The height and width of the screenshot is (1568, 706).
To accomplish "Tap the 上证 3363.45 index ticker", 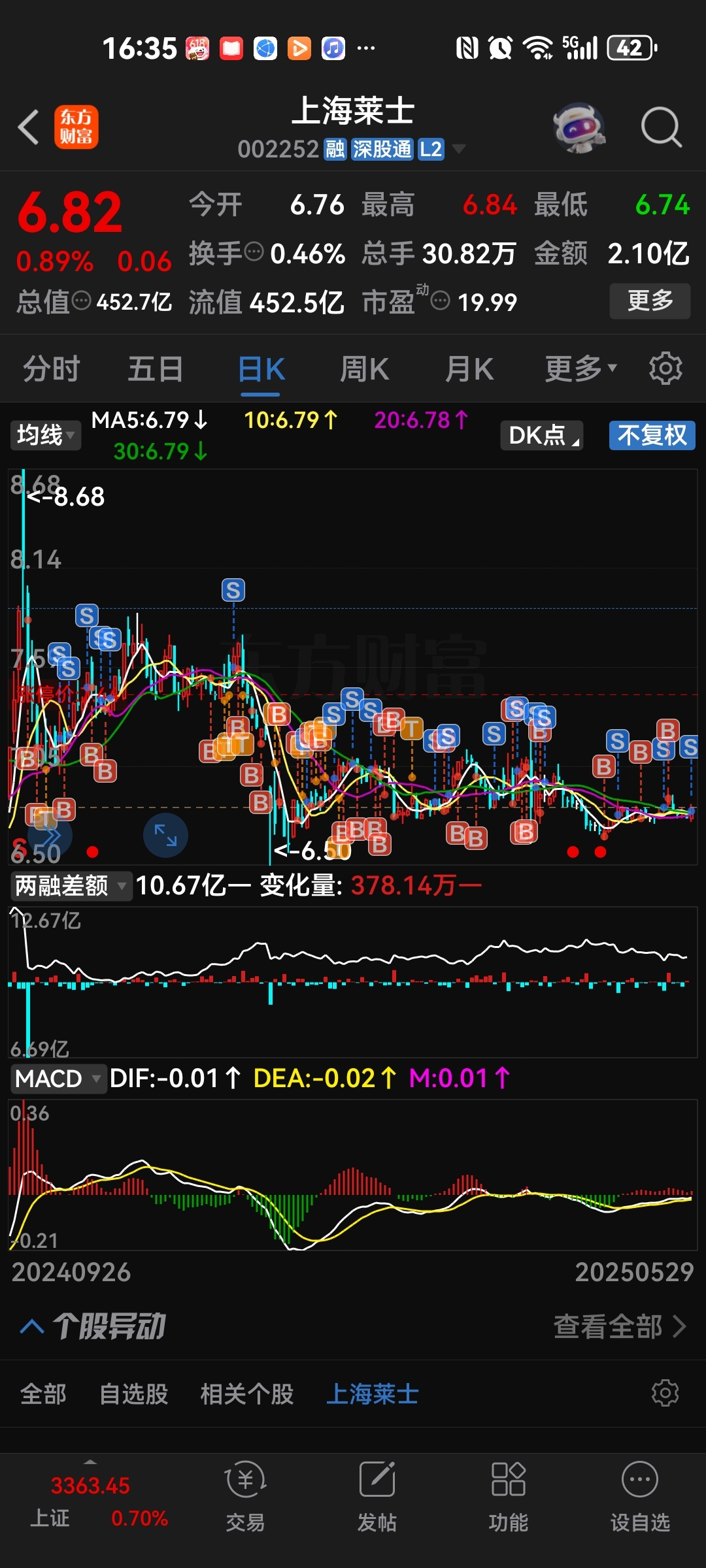I will (90, 1501).
